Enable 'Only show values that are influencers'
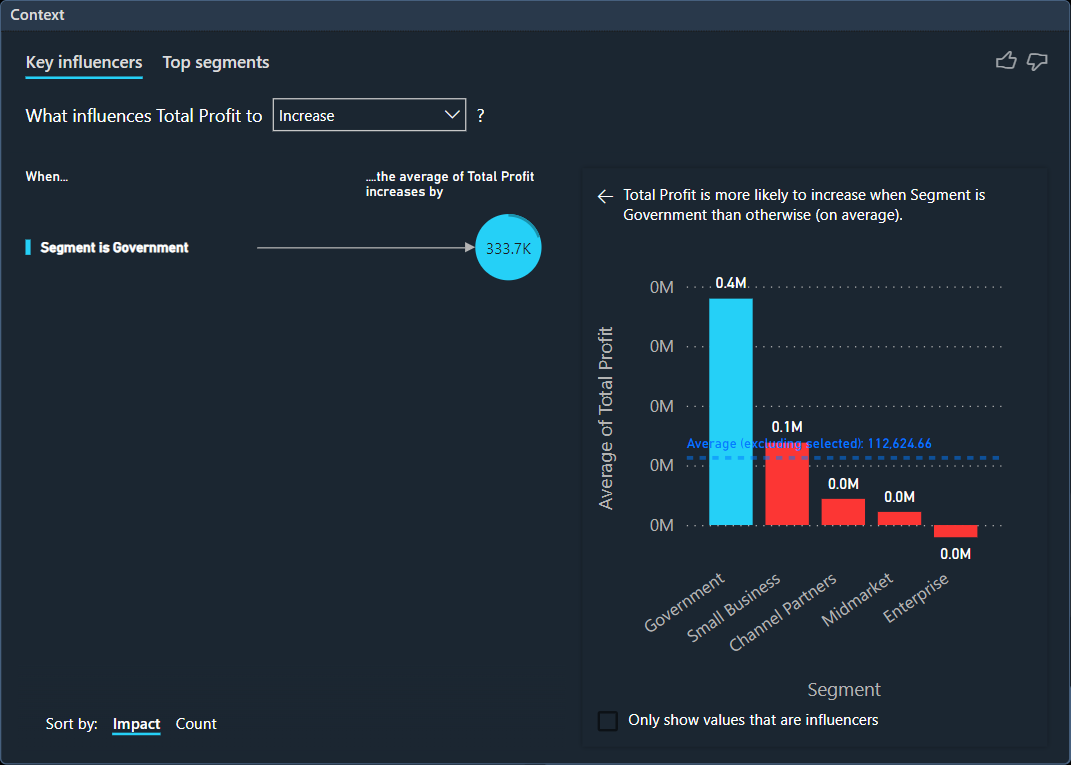Image resolution: width=1071 pixels, height=765 pixels. point(607,721)
